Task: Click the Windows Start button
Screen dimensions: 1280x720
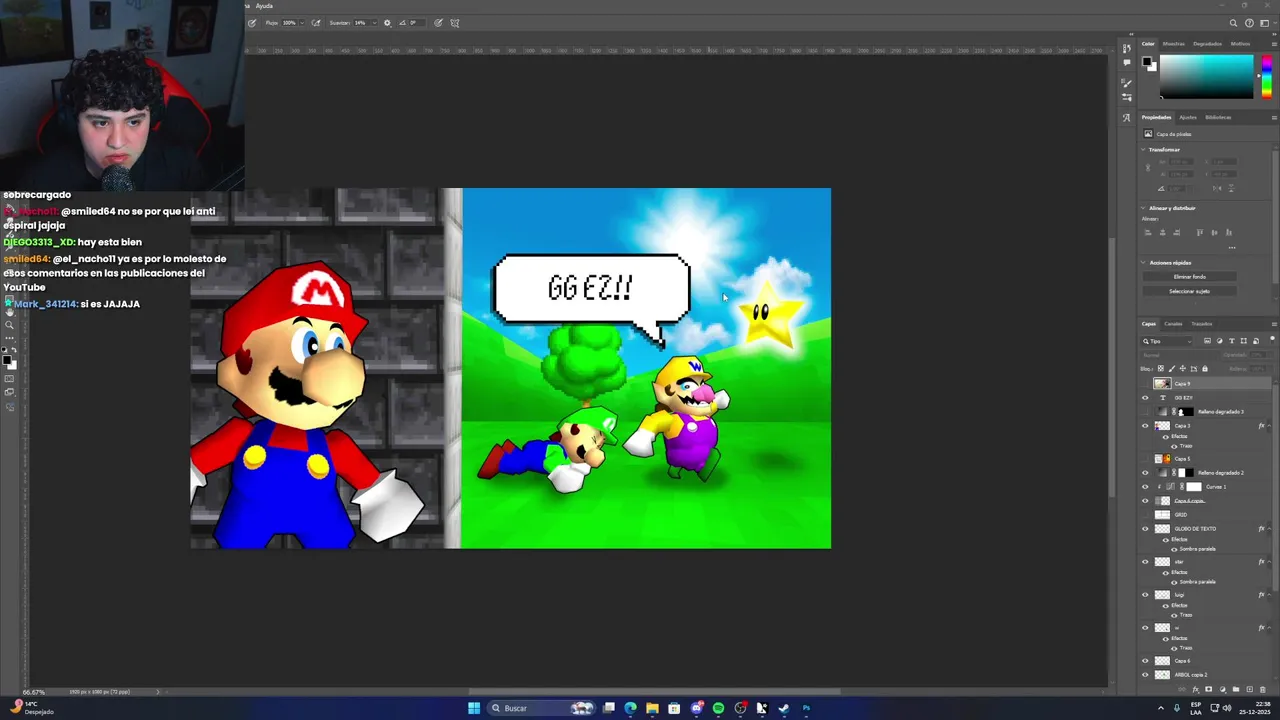Action: click(474, 708)
